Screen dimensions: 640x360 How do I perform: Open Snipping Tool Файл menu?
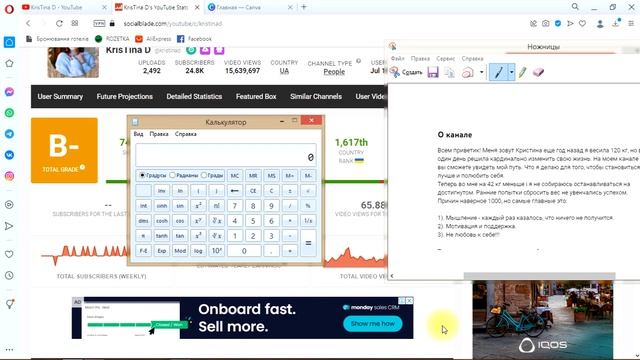tap(398, 58)
